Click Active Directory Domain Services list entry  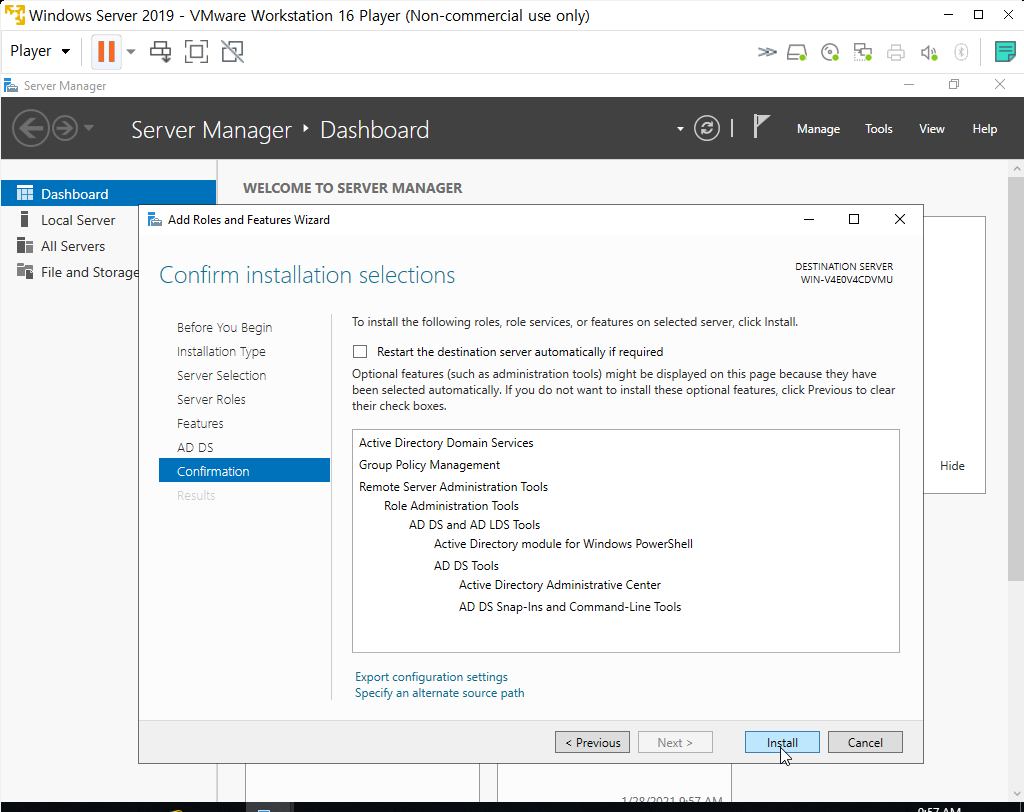pyautogui.click(x=446, y=443)
